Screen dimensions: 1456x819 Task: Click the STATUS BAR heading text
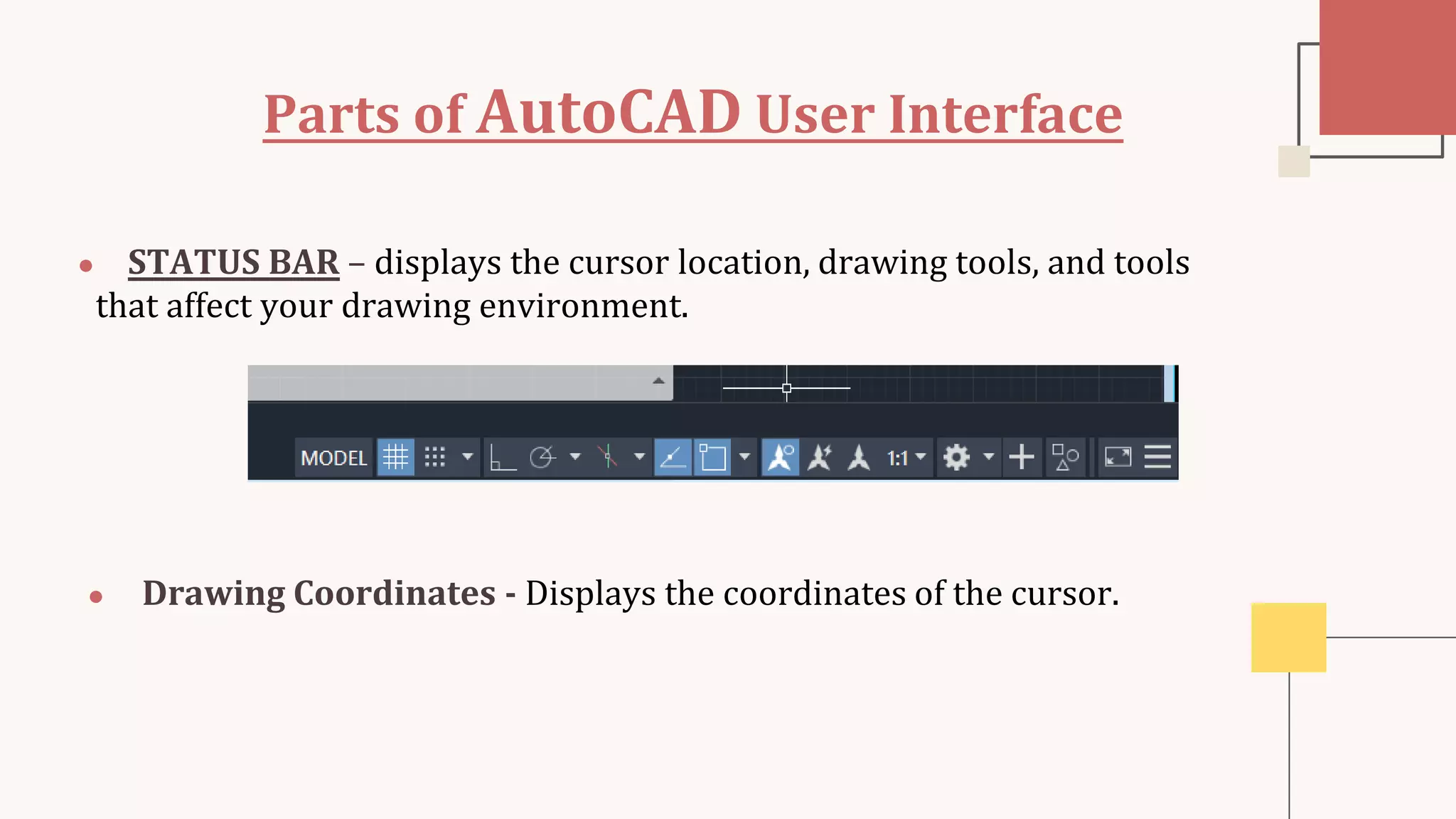click(x=233, y=262)
